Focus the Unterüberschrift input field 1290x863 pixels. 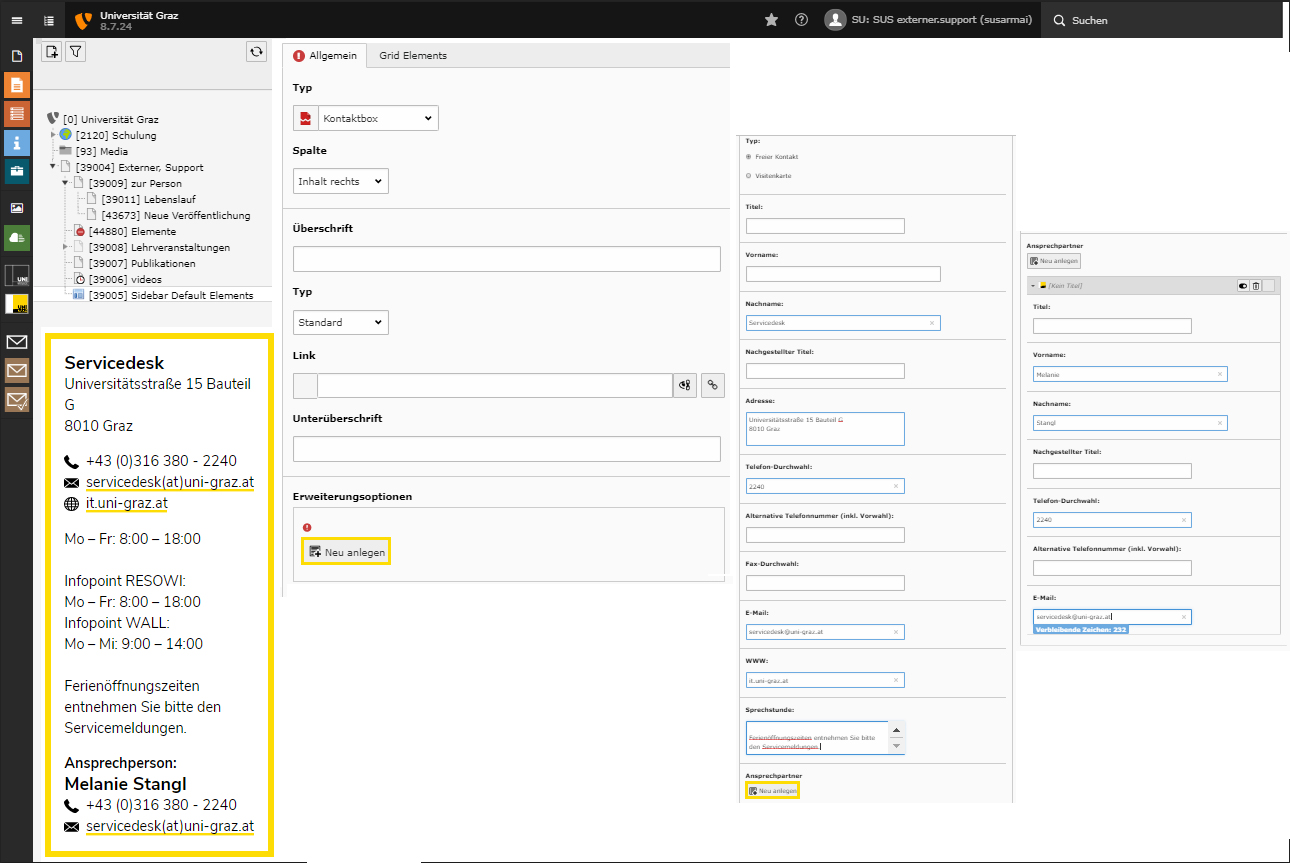(x=507, y=449)
